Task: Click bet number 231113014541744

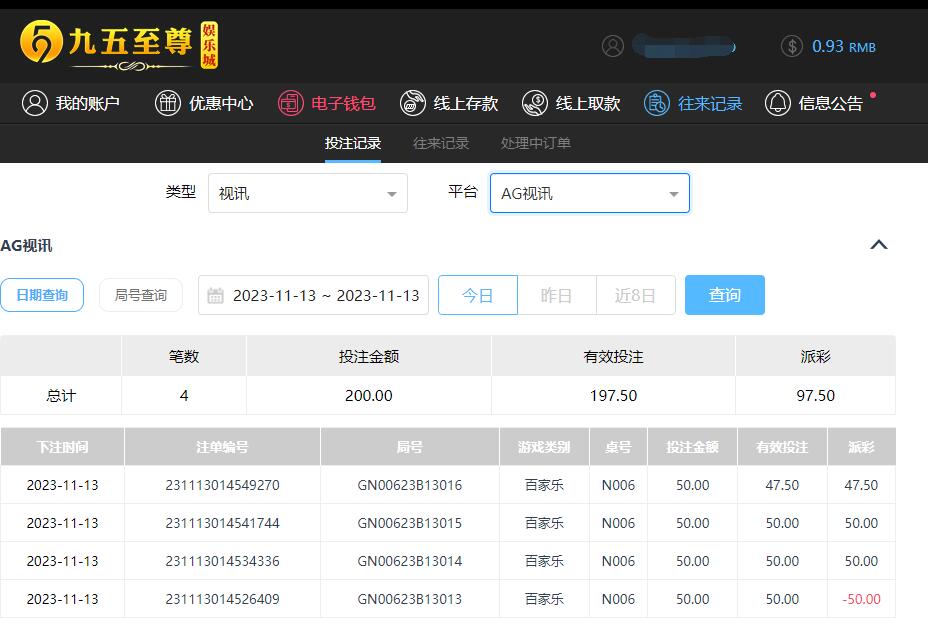Action: click(223, 523)
